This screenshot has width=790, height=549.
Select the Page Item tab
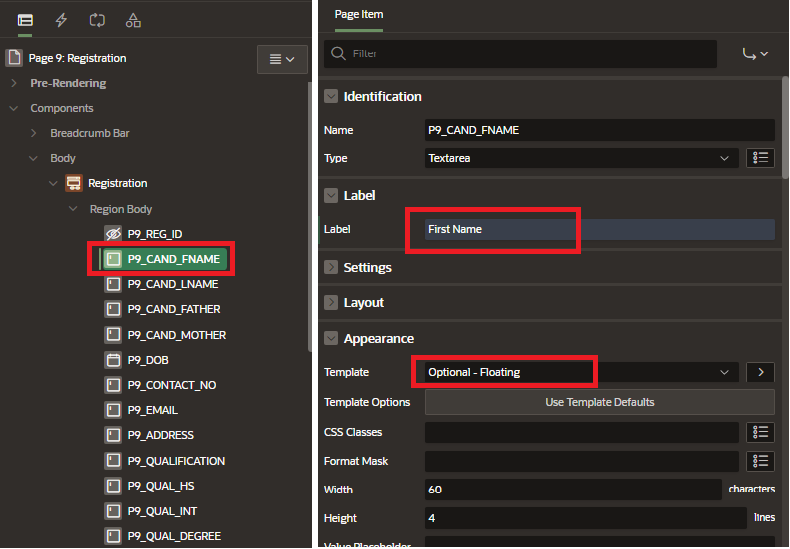click(359, 15)
